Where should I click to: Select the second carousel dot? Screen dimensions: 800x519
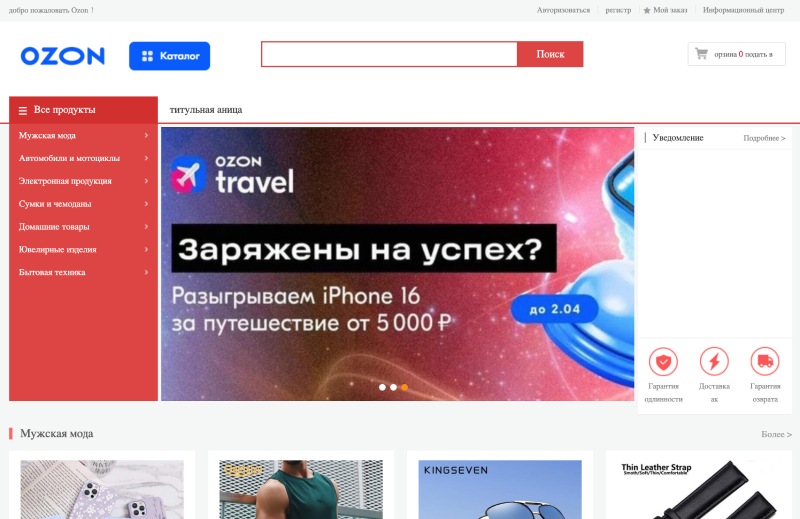pos(393,387)
